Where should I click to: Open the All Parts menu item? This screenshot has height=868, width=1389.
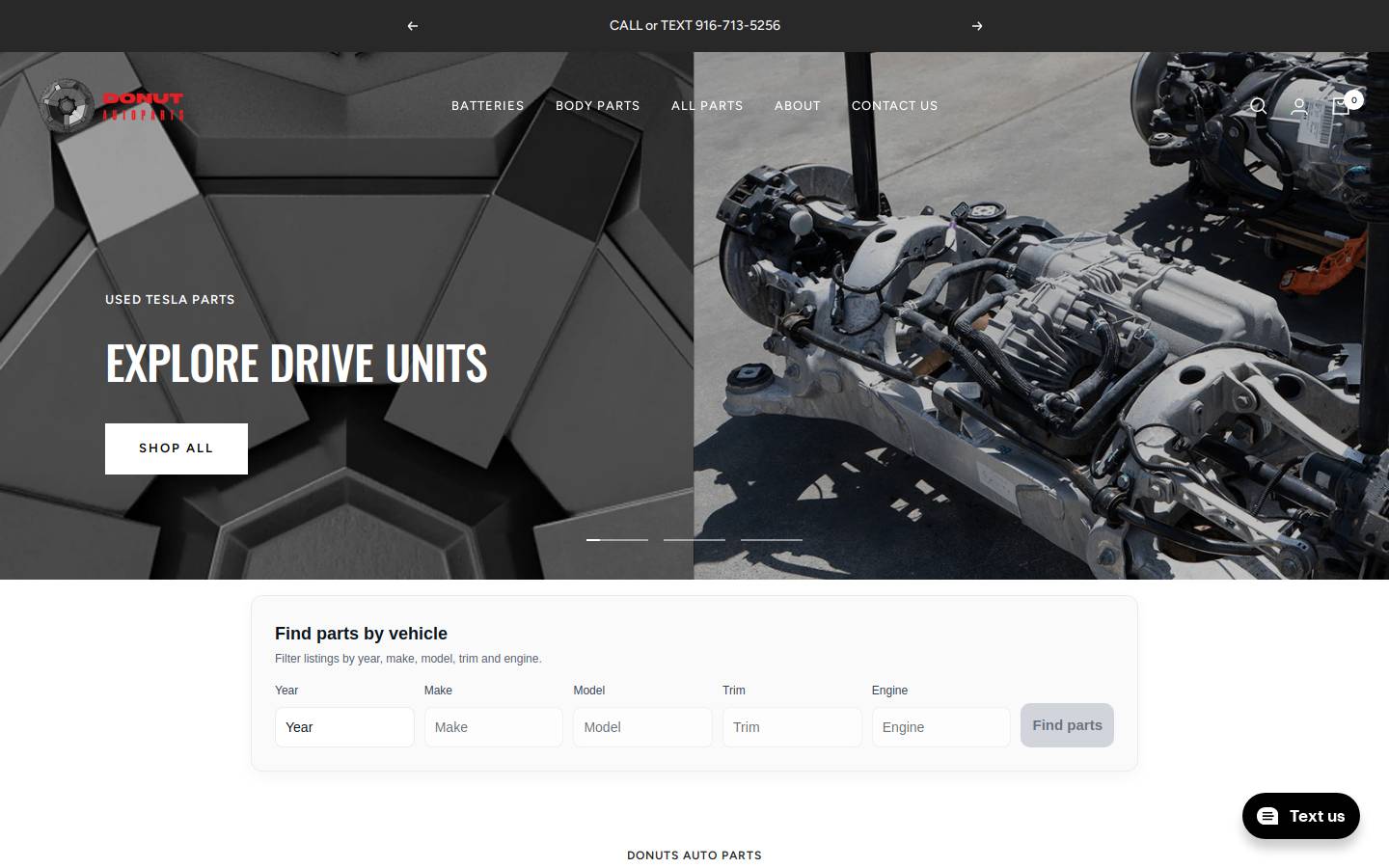(707, 106)
